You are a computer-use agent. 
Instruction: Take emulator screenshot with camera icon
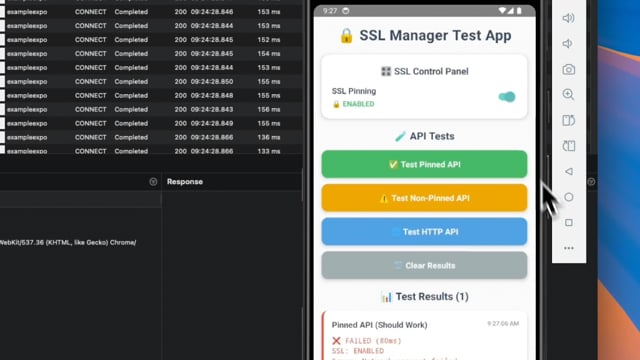click(569, 69)
